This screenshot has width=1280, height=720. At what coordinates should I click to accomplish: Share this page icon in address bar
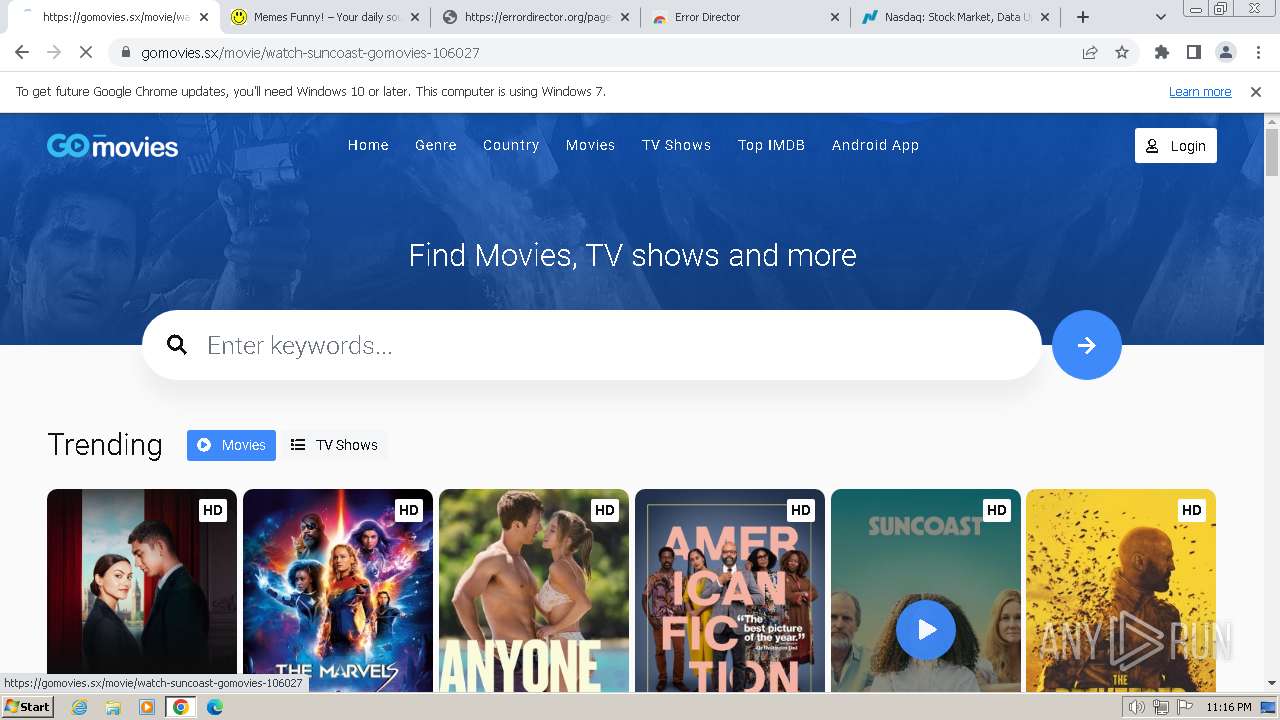point(1090,52)
